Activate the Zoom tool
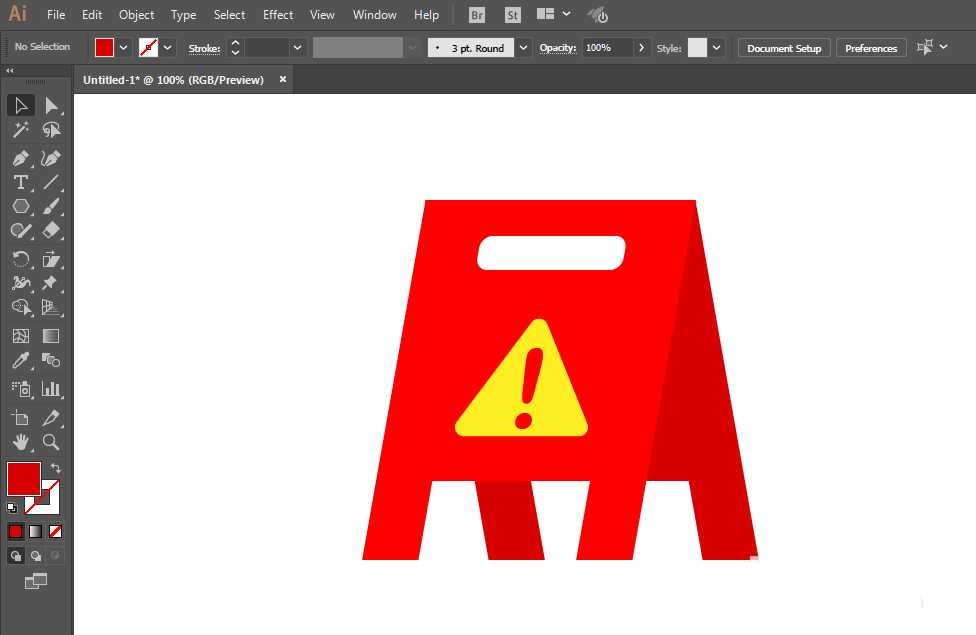The image size is (976, 635). coord(51,441)
